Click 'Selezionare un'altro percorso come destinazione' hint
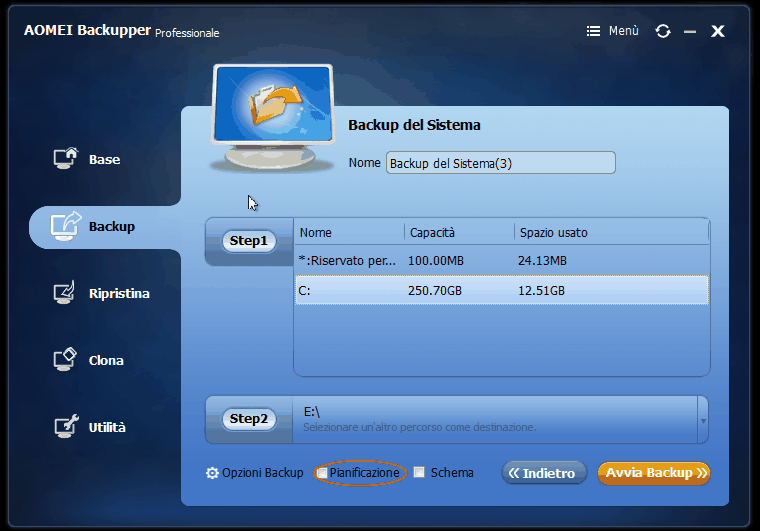Screen dimensions: 760x531 click(x=420, y=427)
